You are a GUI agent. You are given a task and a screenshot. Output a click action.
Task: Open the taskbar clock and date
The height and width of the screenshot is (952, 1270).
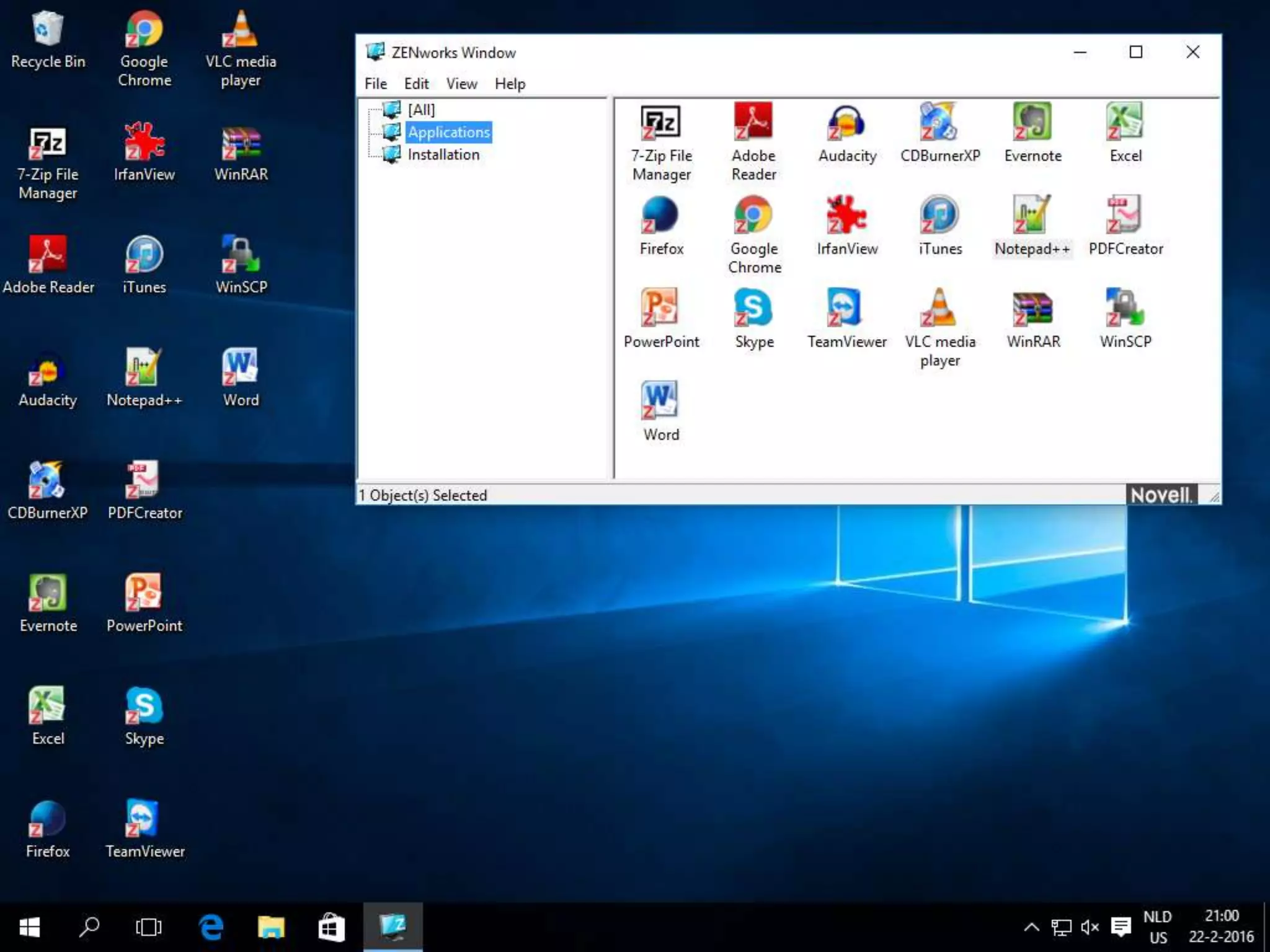click(1222, 927)
